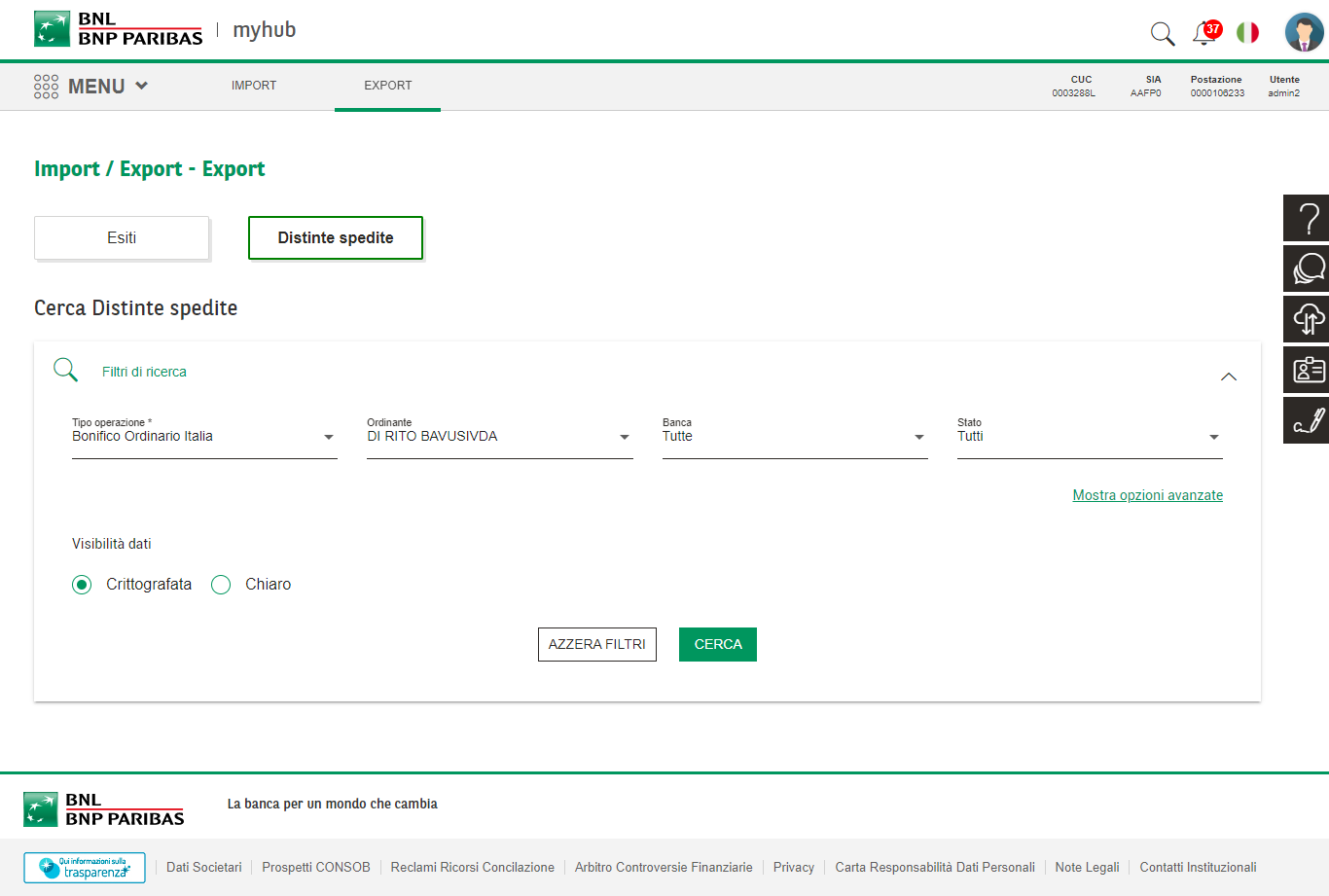Click the myhub title text
This screenshot has height=896, width=1329.
(265, 30)
